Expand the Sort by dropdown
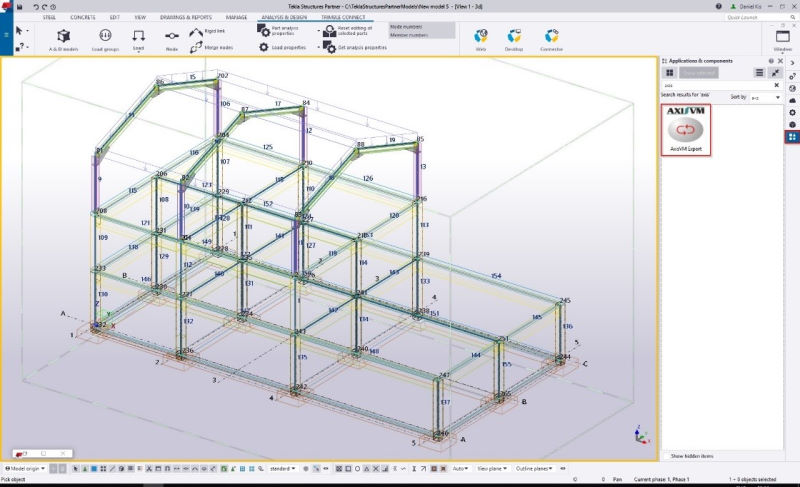800x487 pixels. 765,97
